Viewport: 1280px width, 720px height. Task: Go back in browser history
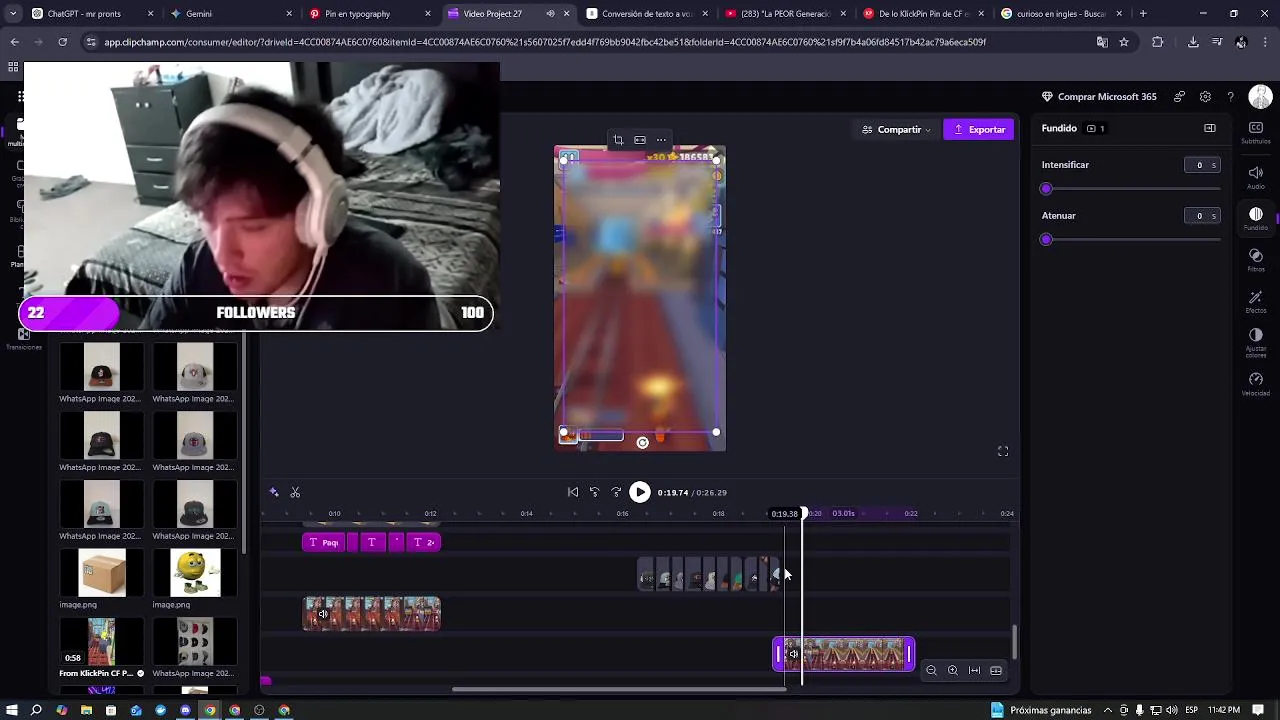tap(14, 42)
